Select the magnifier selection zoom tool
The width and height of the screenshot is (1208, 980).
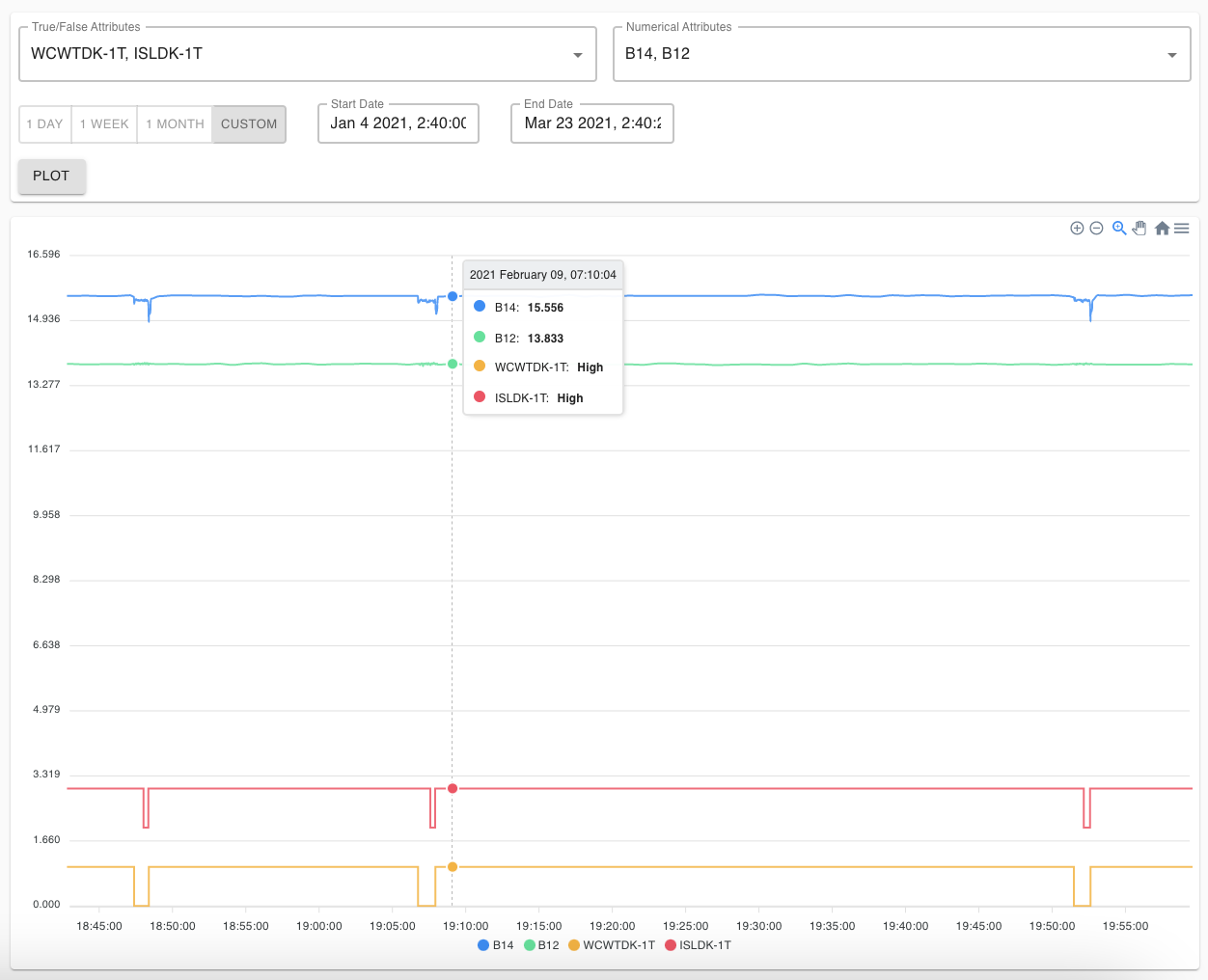point(1119,229)
